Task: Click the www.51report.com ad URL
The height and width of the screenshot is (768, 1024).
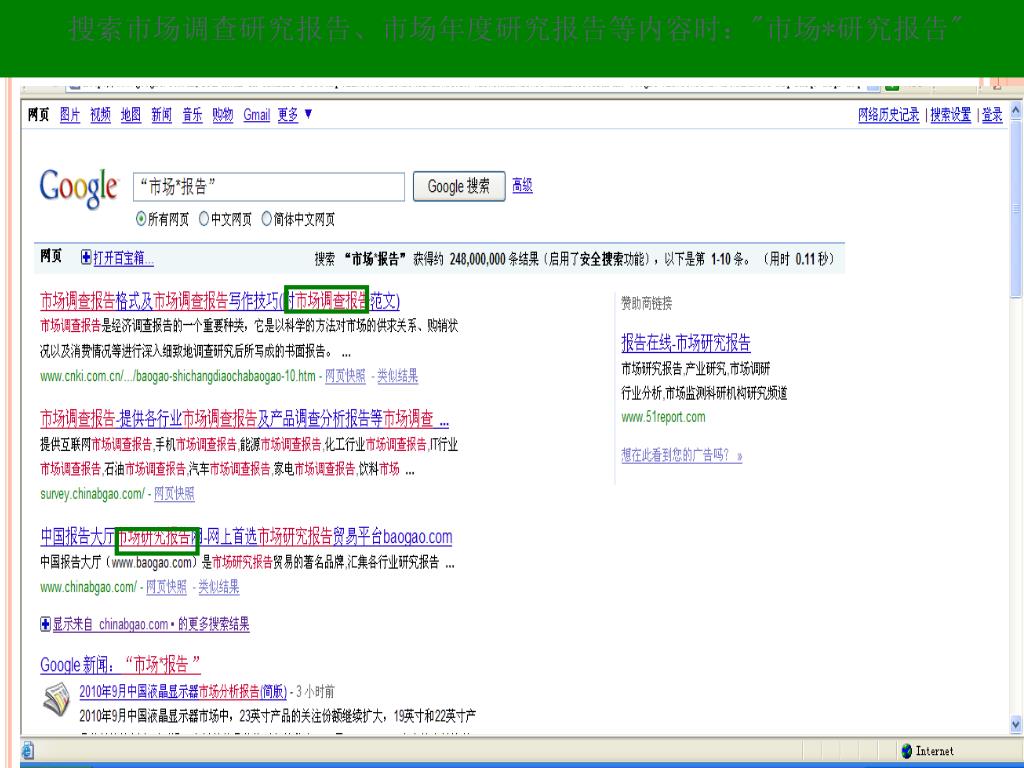Action: 664,417
